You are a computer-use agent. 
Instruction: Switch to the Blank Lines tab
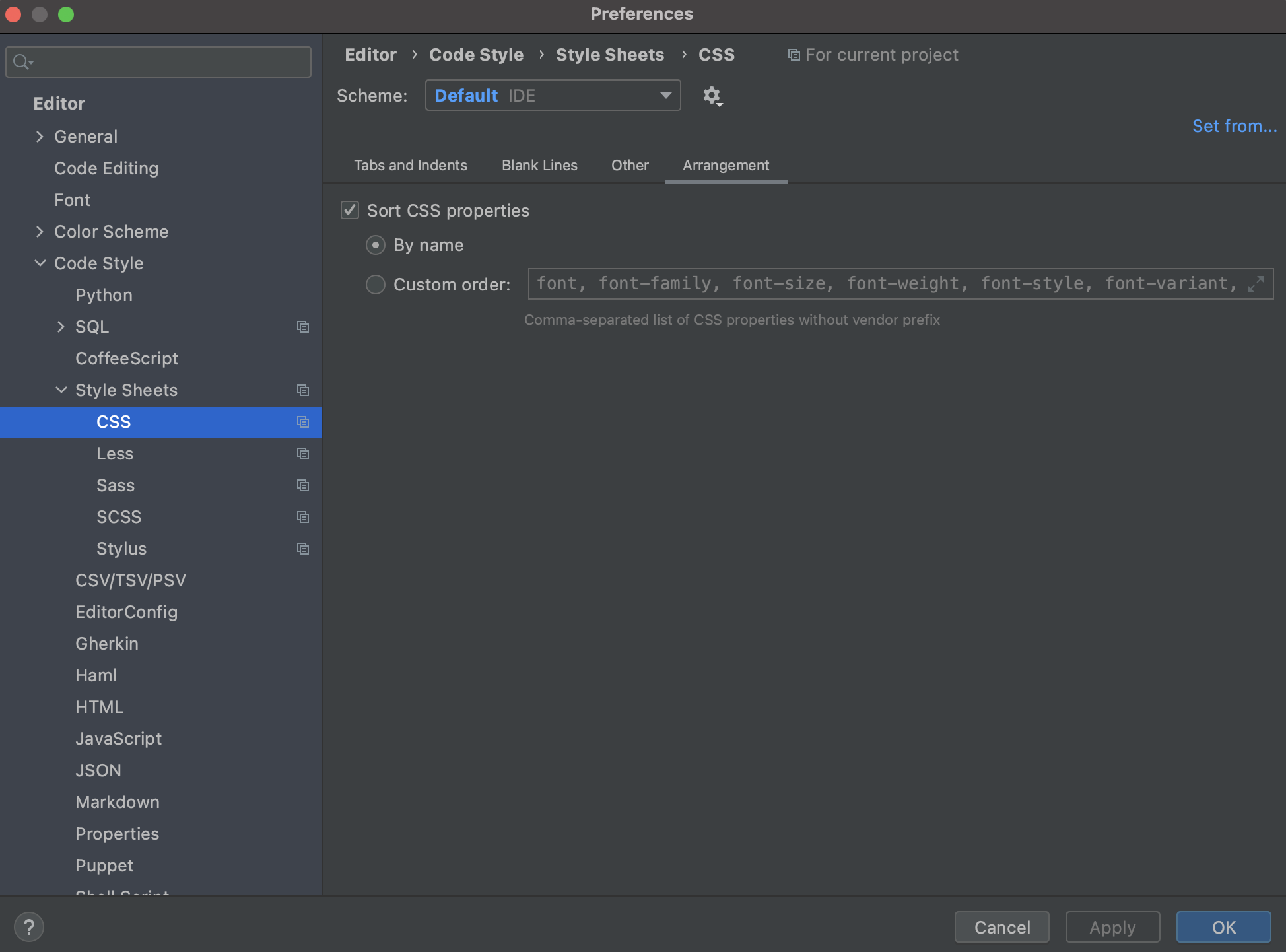point(539,166)
